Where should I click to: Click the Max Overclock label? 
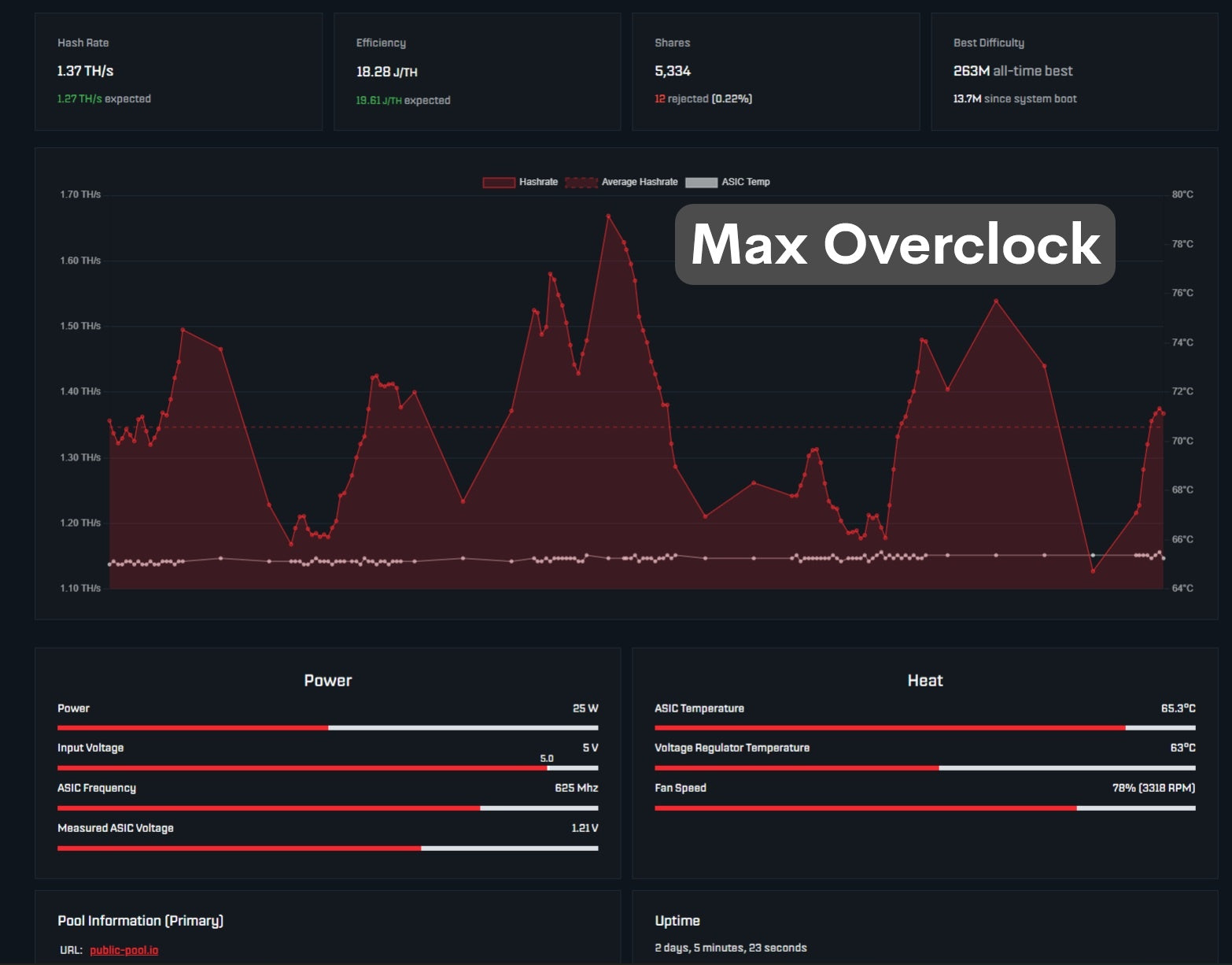coord(894,244)
